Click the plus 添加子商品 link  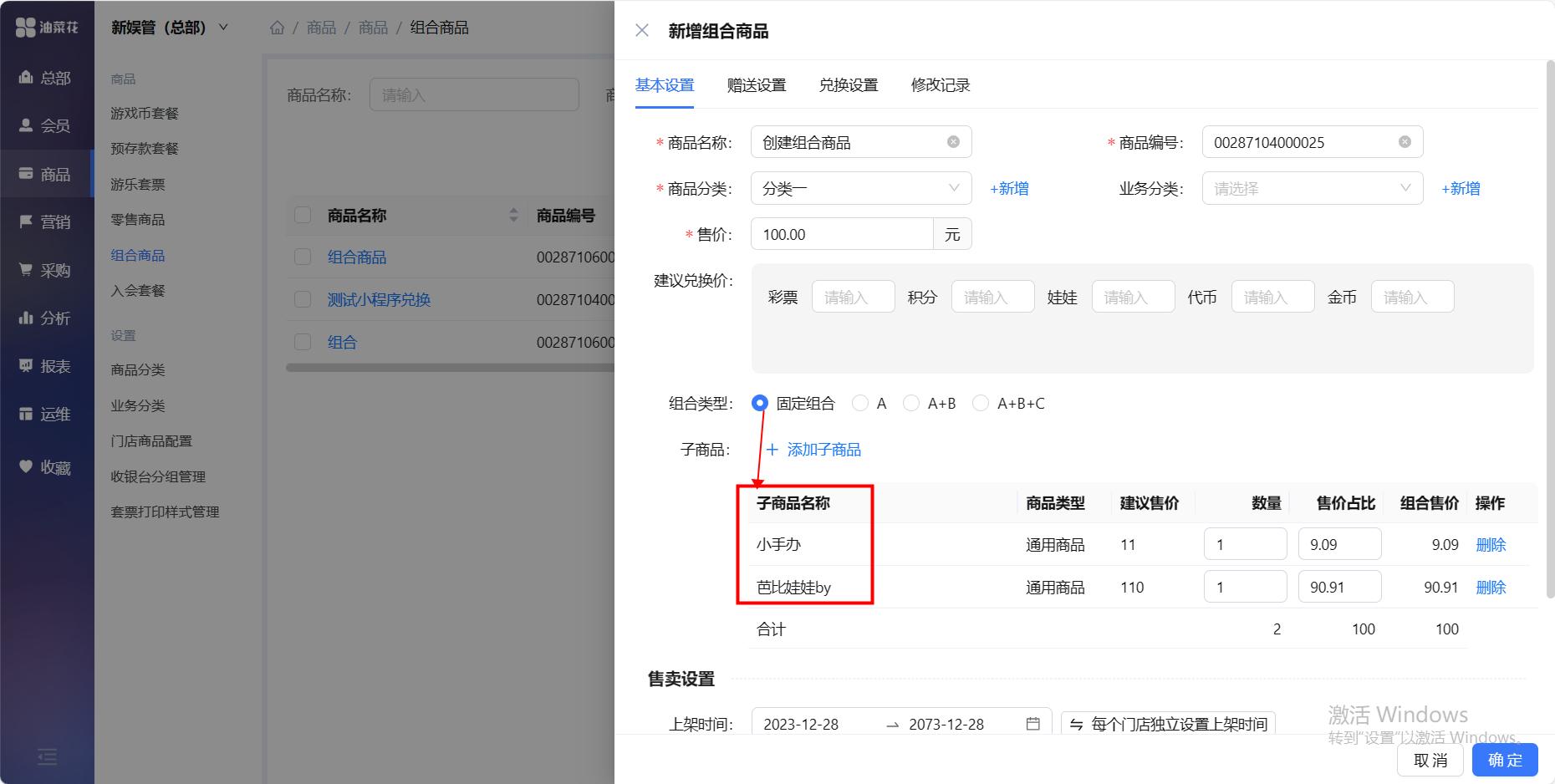point(813,450)
